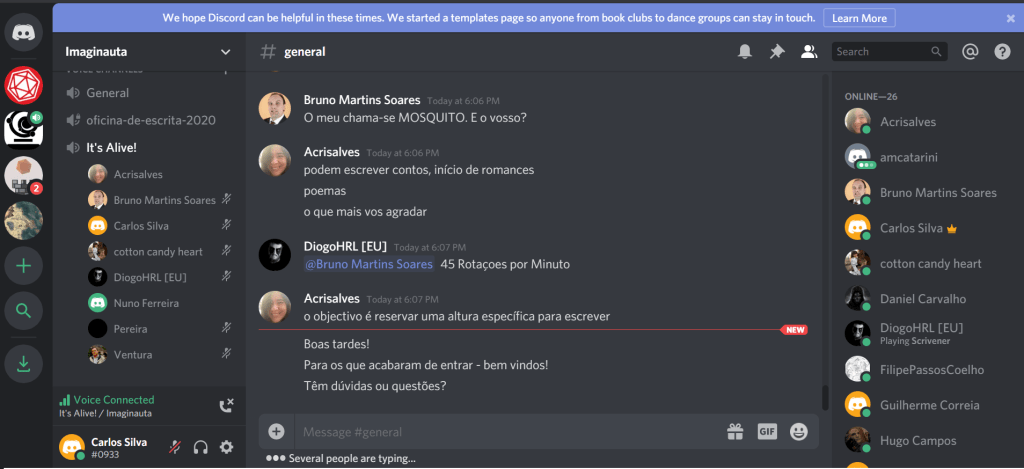Unmute your microphone
1024x469 pixels.
[x=175, y=447]
